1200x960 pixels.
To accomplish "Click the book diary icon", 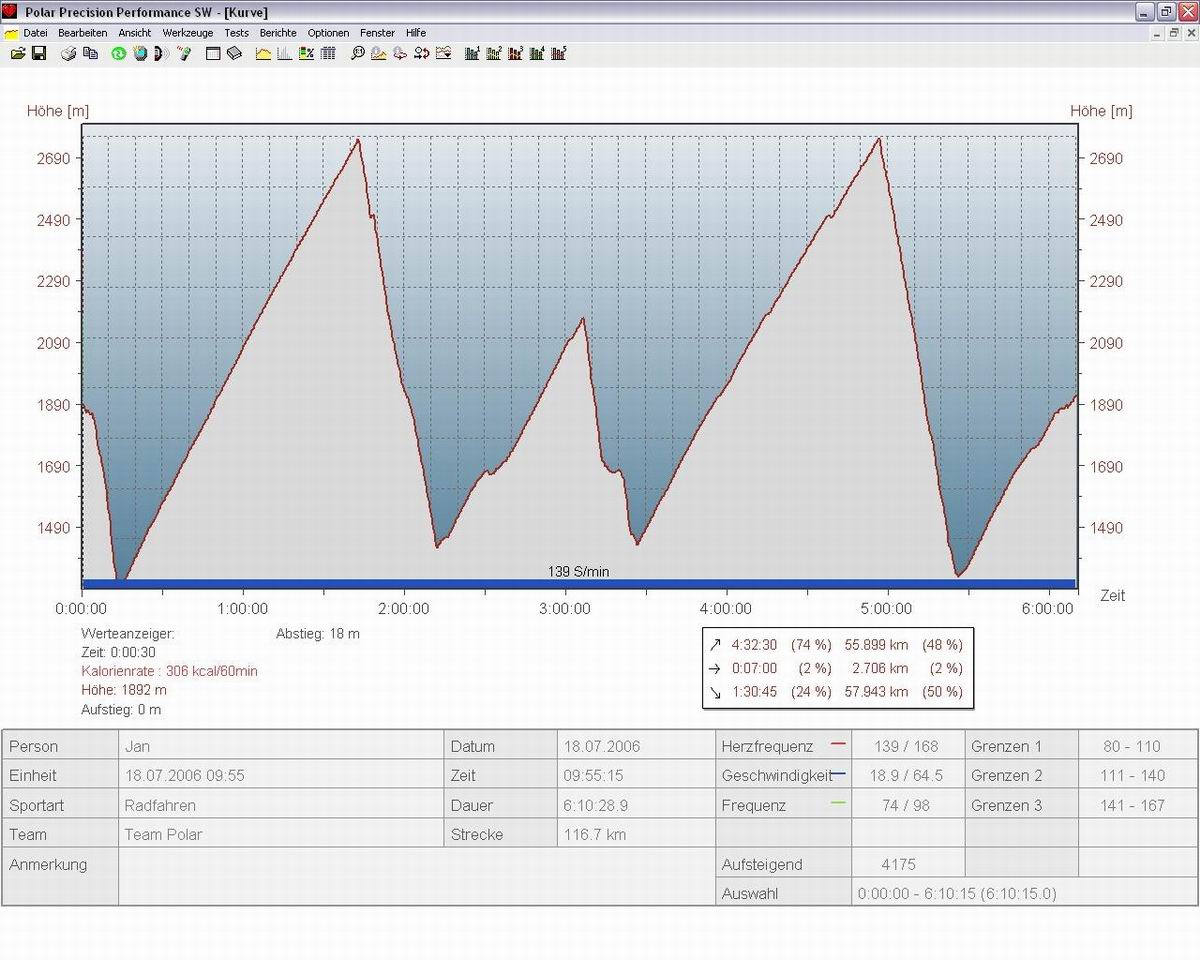I will (235, 53).
